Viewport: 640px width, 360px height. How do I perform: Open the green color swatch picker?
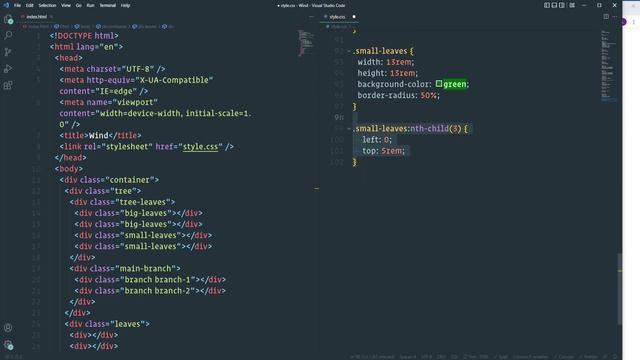439,84
